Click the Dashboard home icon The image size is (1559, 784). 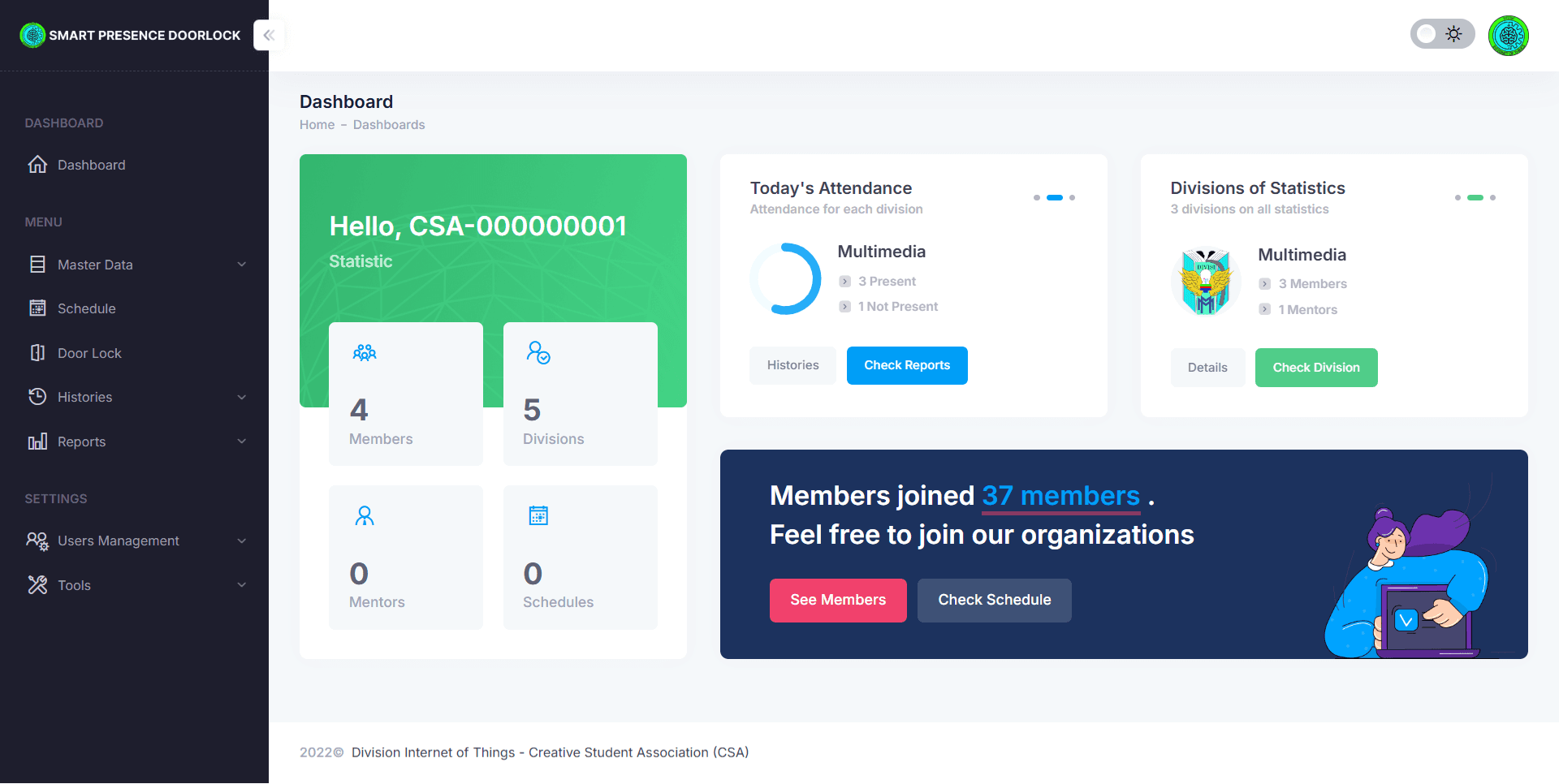[x=37, y=165]
